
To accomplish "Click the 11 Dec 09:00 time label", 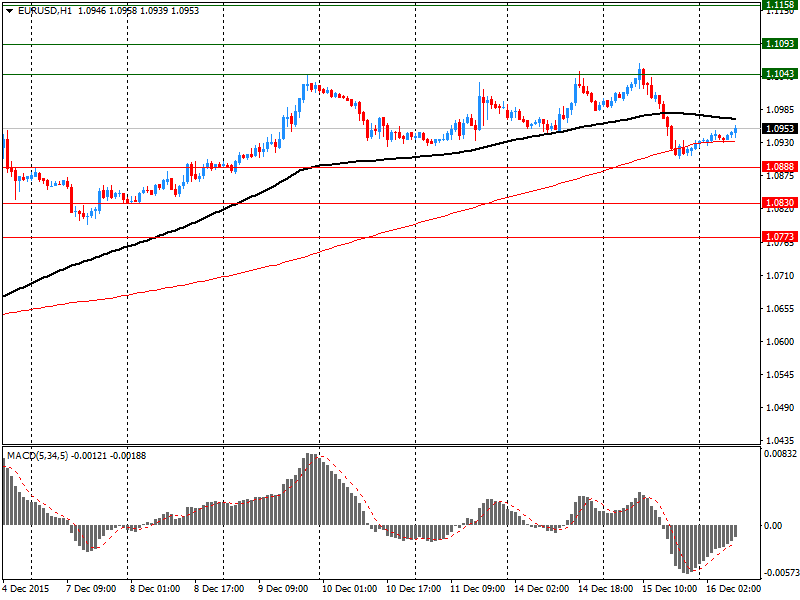I will coord(478,589).
